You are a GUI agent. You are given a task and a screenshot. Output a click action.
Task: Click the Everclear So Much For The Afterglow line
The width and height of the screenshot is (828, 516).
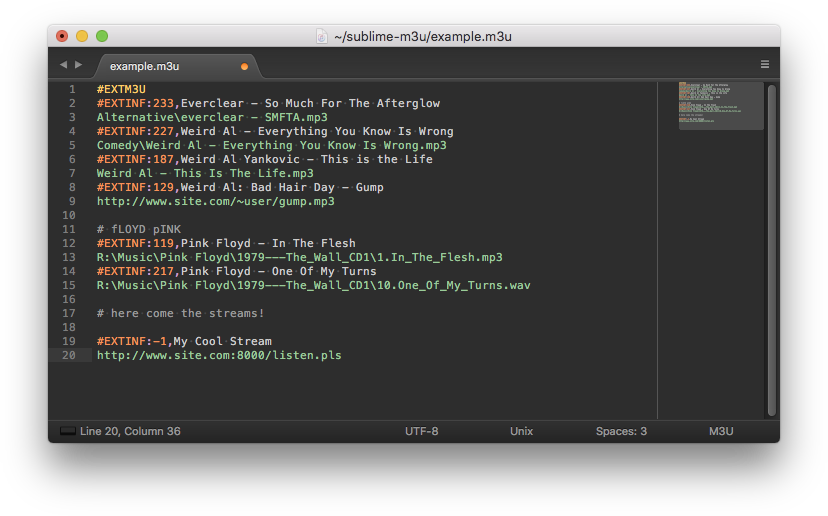(x=268, y=104)
